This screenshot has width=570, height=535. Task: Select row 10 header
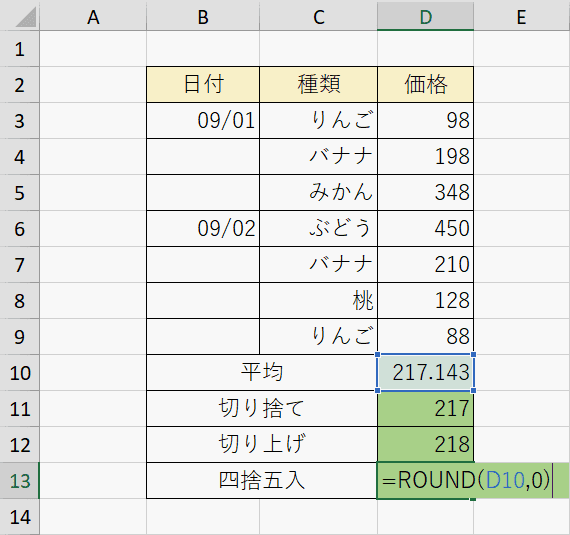pos(20,373)
